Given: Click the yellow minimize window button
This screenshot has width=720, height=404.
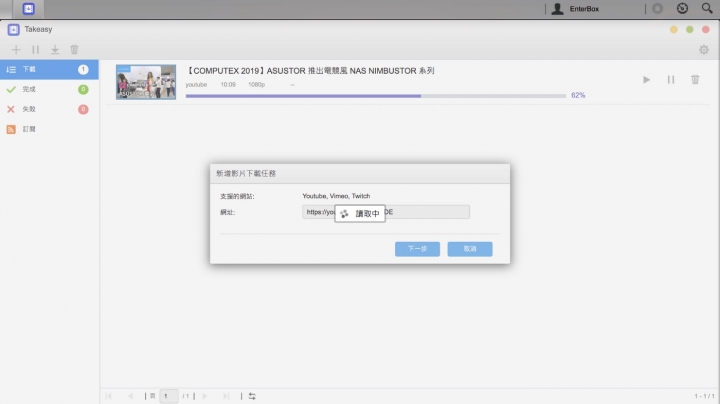Looking at the screenshot, I should (674, 29).
